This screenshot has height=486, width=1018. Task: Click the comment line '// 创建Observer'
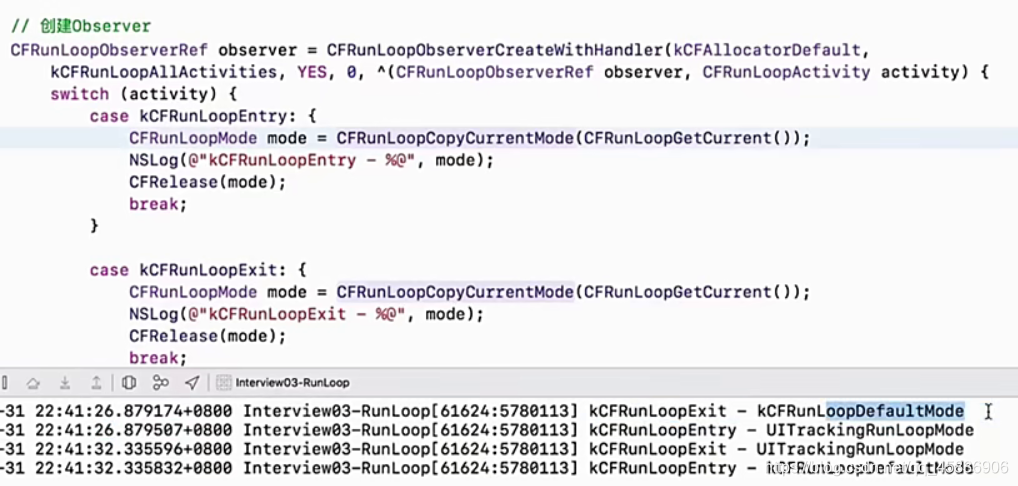pos(81,27)
